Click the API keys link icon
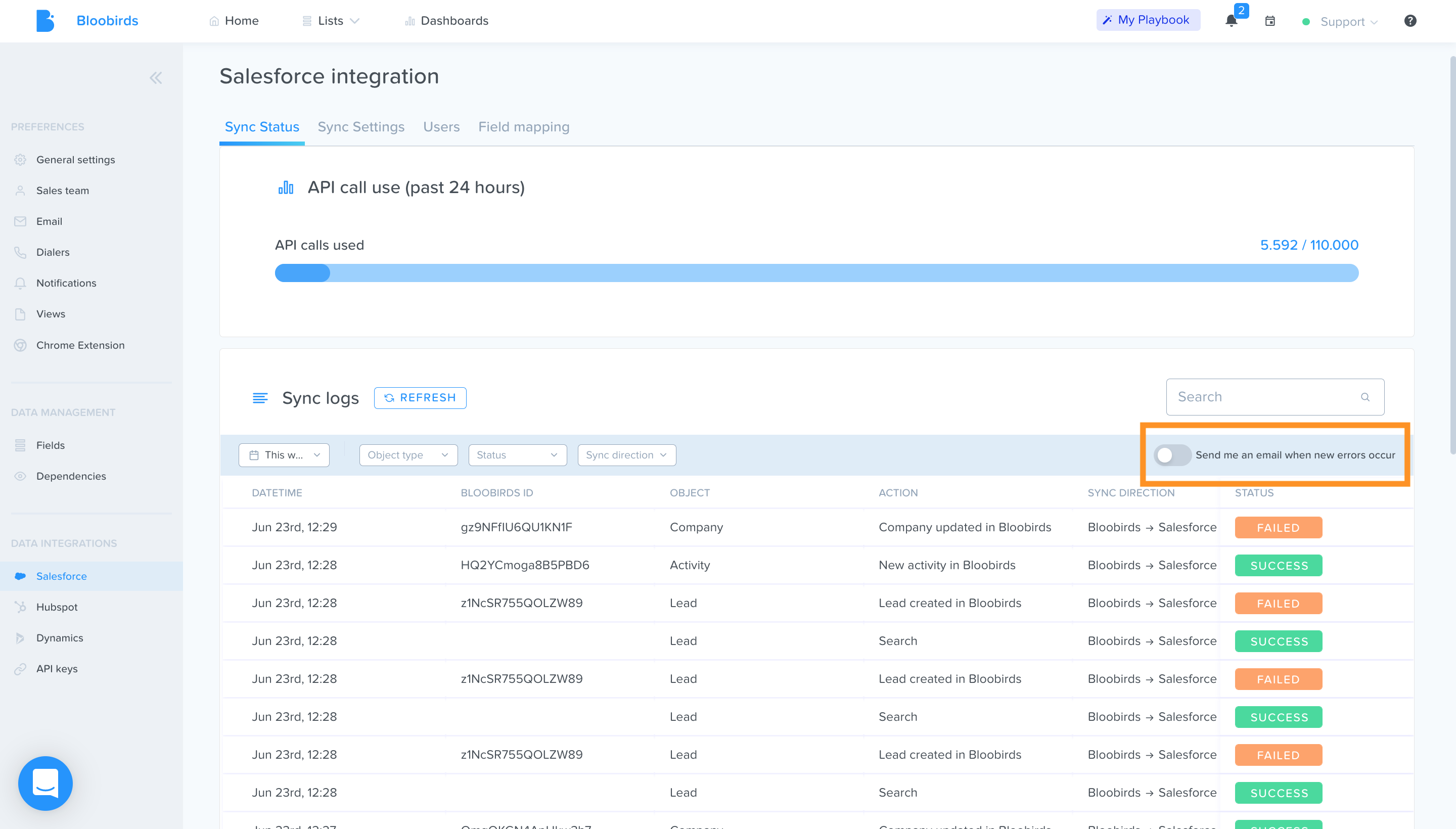1456x829 pixels. 21,669
